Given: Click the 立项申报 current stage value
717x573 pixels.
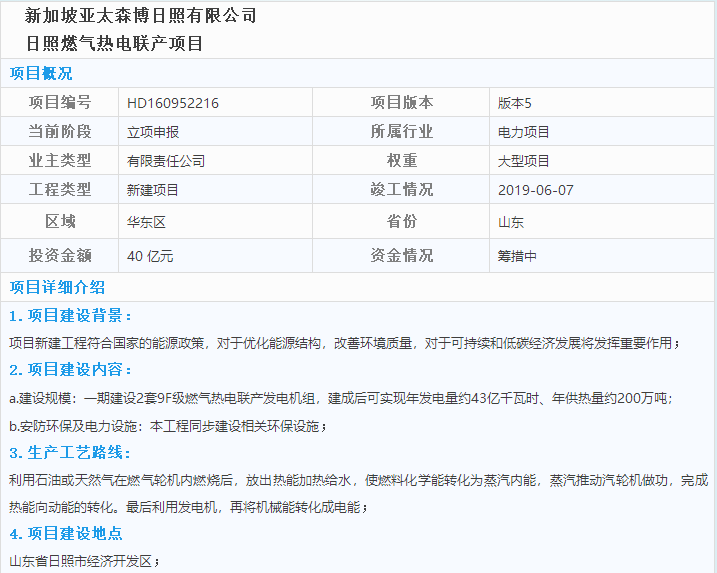Looking at the screenshot, I should [x=153, y=132].
